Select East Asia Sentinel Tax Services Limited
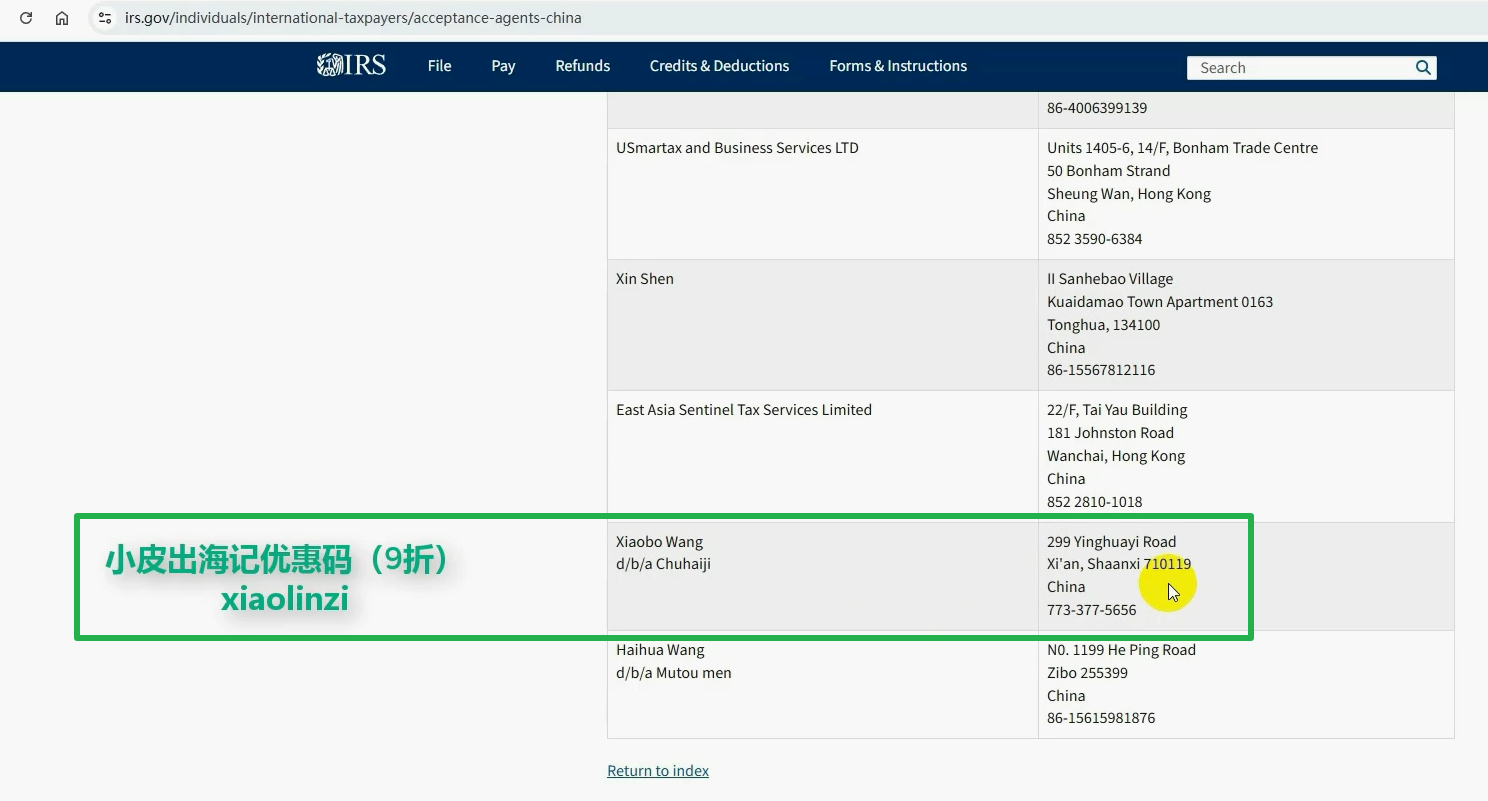The image size is (1488, 801). point(744,410)
